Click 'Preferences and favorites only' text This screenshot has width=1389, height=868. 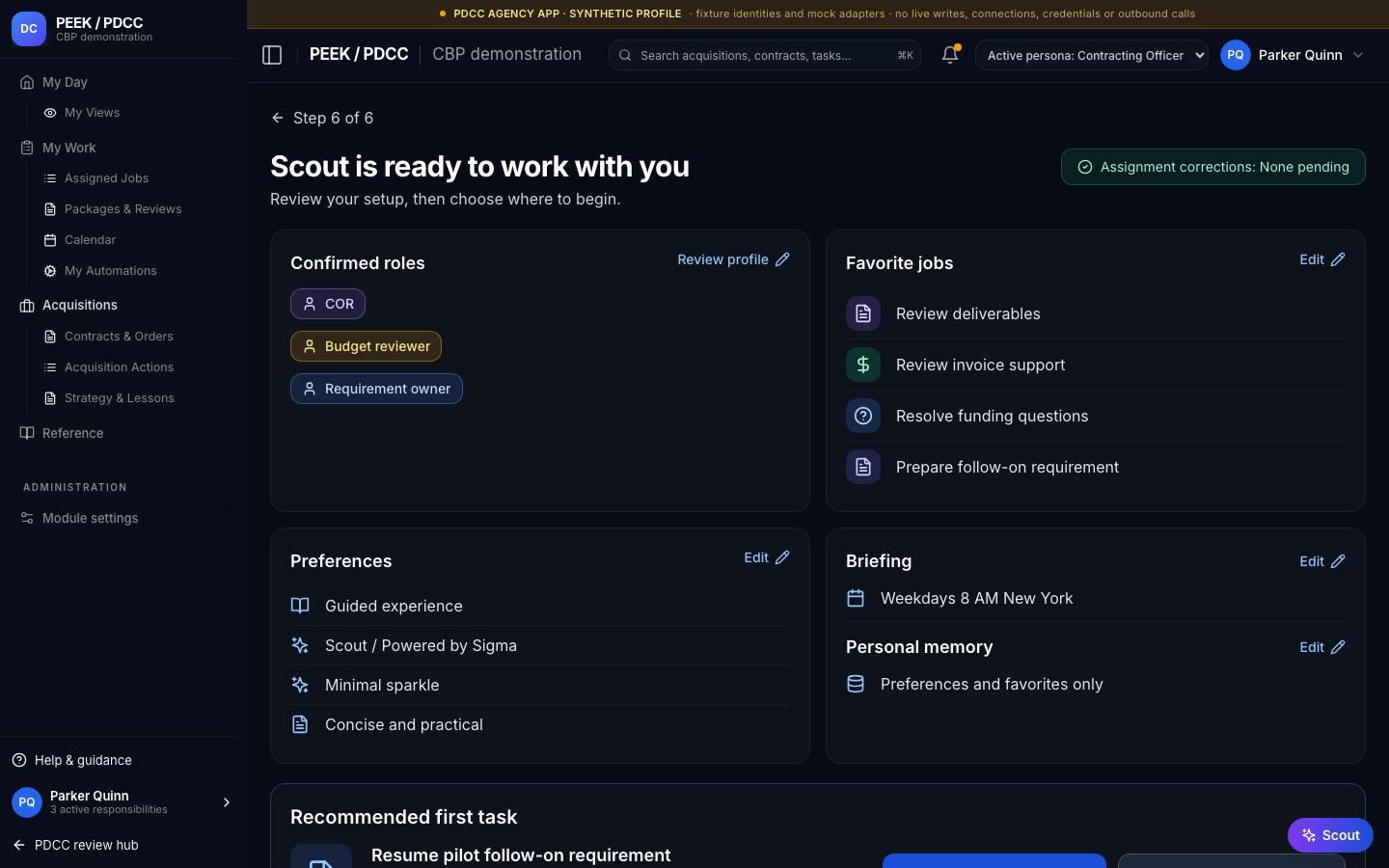click(x=992, y=684)
